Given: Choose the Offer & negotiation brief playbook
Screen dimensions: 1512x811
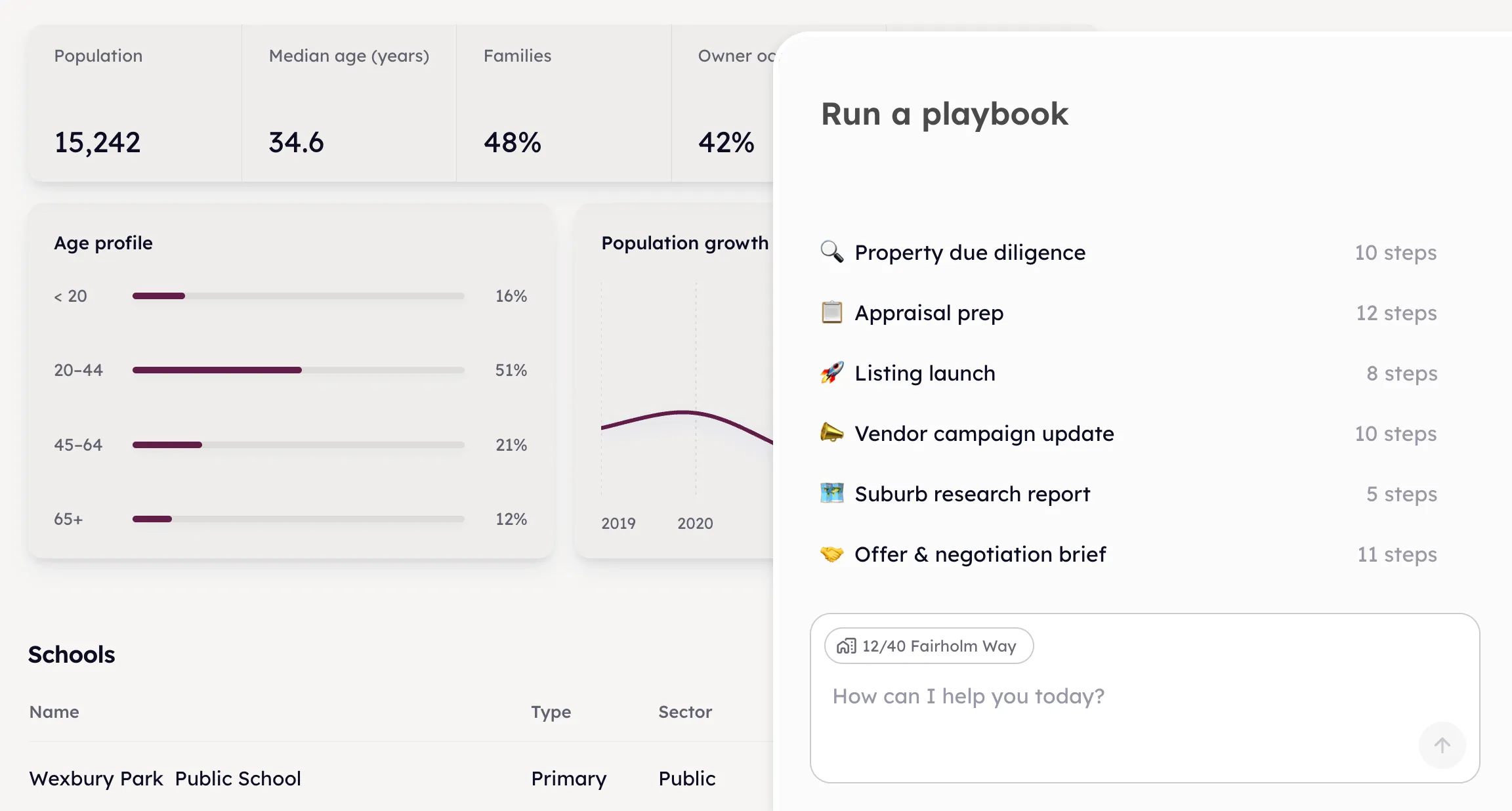Looking at the screenshot, I should [1129, 554].
